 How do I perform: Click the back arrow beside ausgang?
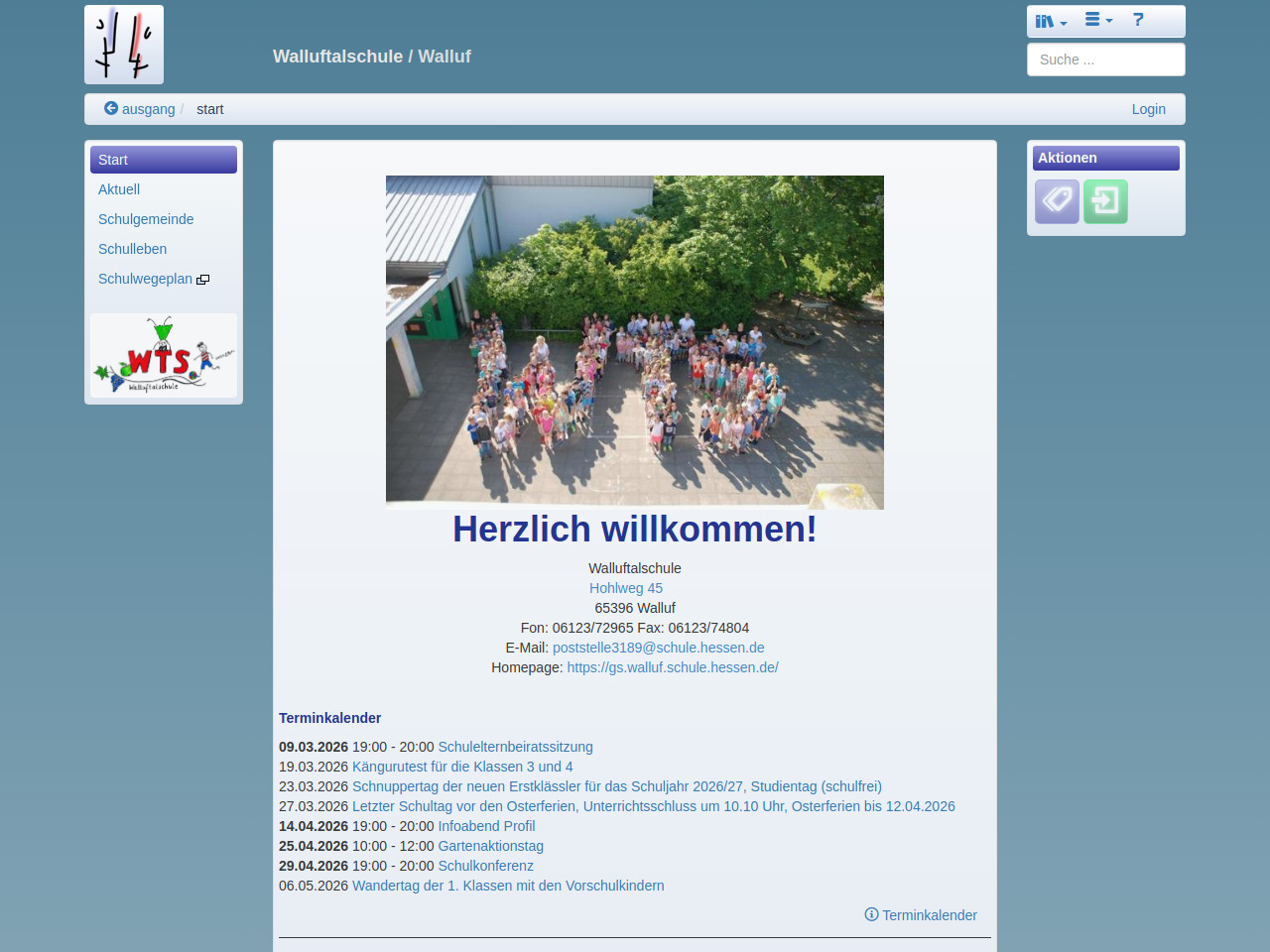pyautogui.click(x=111, y=108)
